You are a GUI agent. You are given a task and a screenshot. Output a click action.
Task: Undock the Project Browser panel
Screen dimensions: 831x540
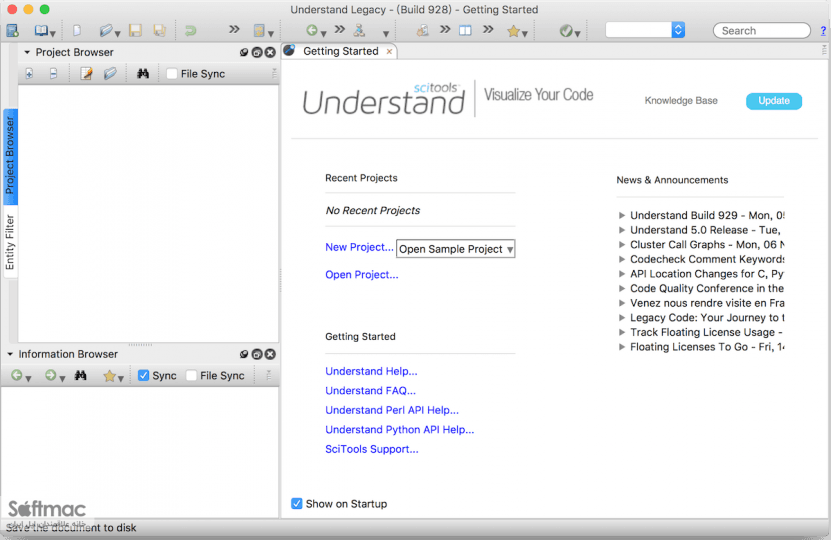click(257, 52)
